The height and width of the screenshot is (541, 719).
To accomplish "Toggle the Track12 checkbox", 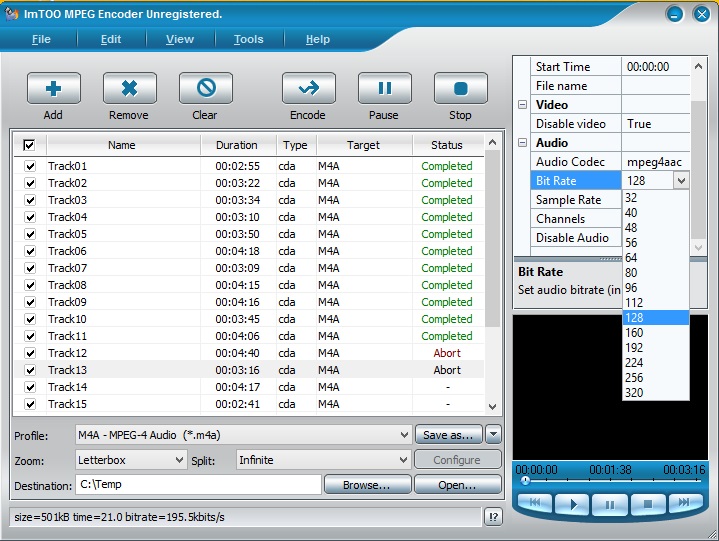I will click(30, 353).
